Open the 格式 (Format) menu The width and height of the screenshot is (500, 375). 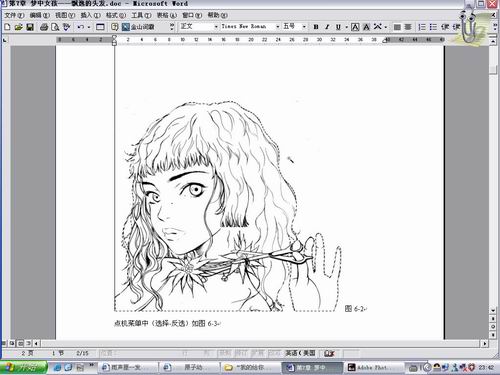(x=116, y=15)
